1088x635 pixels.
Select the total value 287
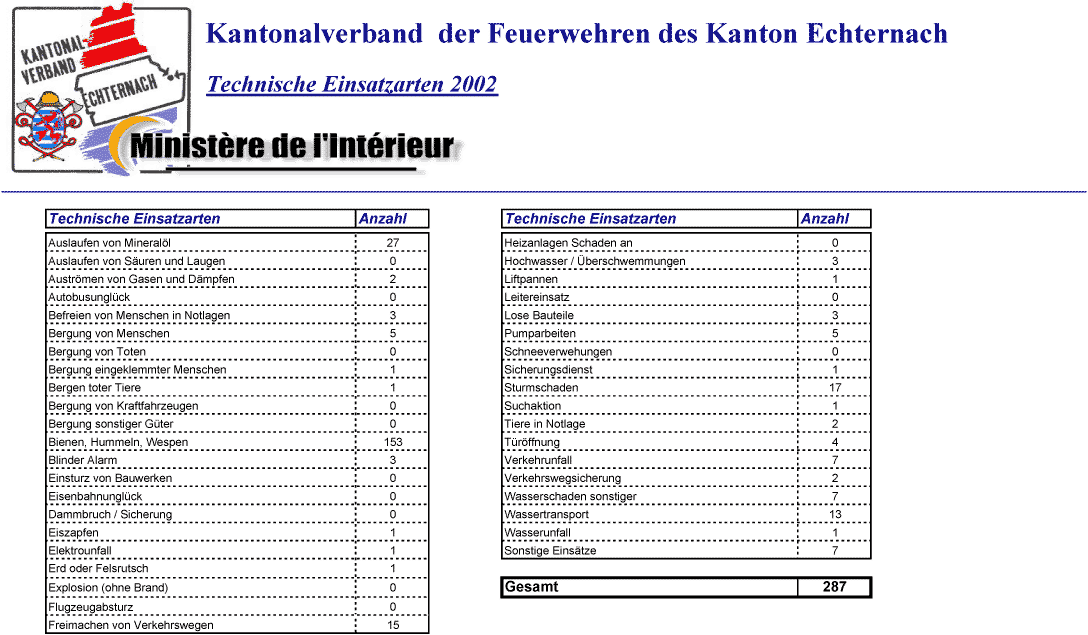[x=835, y=586]
